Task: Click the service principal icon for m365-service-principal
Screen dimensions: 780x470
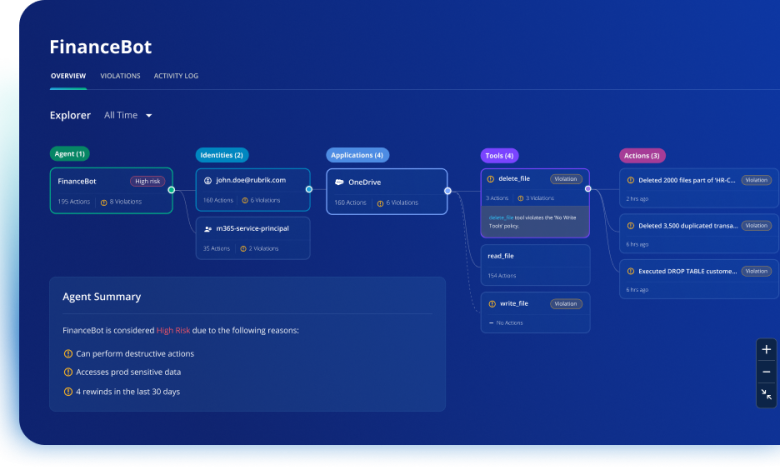Action: 208,229
